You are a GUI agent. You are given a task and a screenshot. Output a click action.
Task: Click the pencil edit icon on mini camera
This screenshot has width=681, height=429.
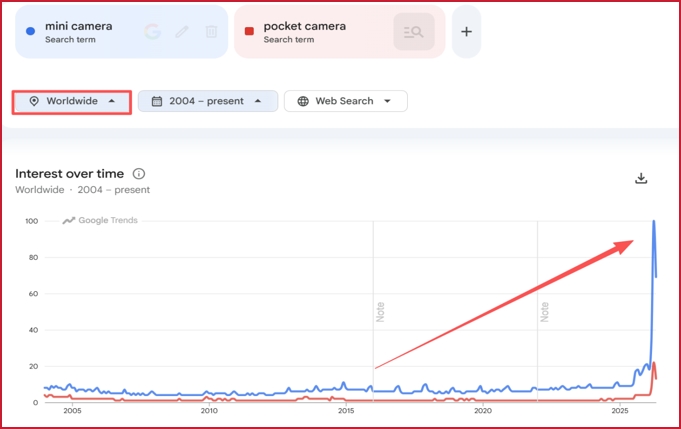click(182, 32)
